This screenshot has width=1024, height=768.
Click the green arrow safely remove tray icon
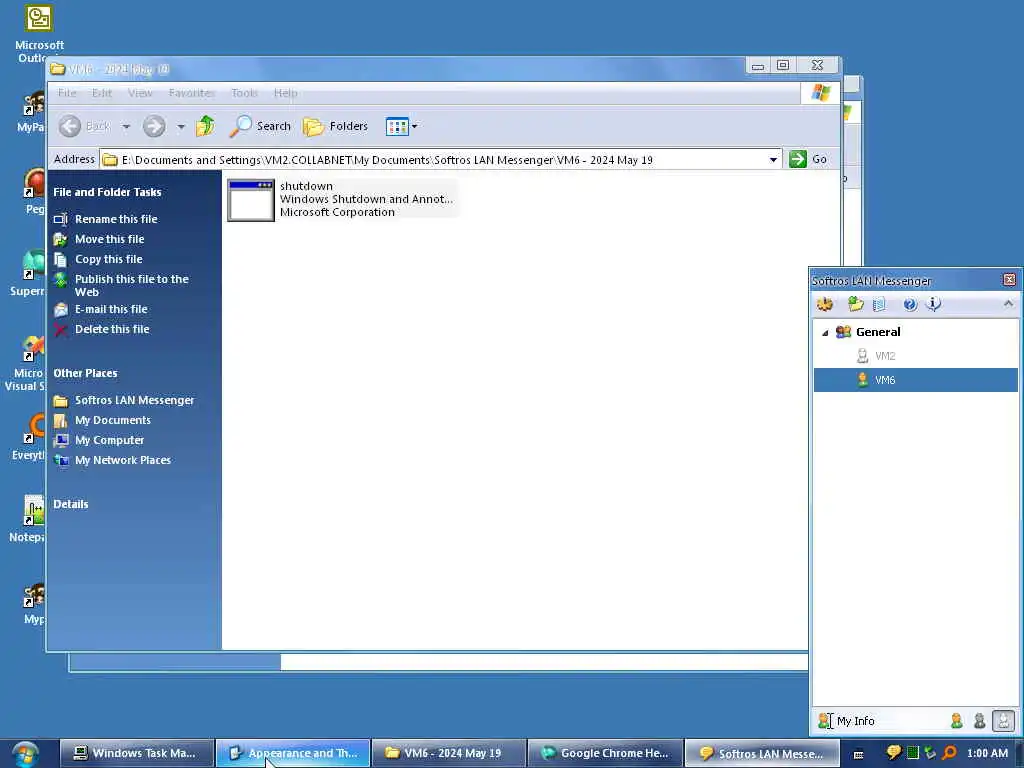point(931,753)
